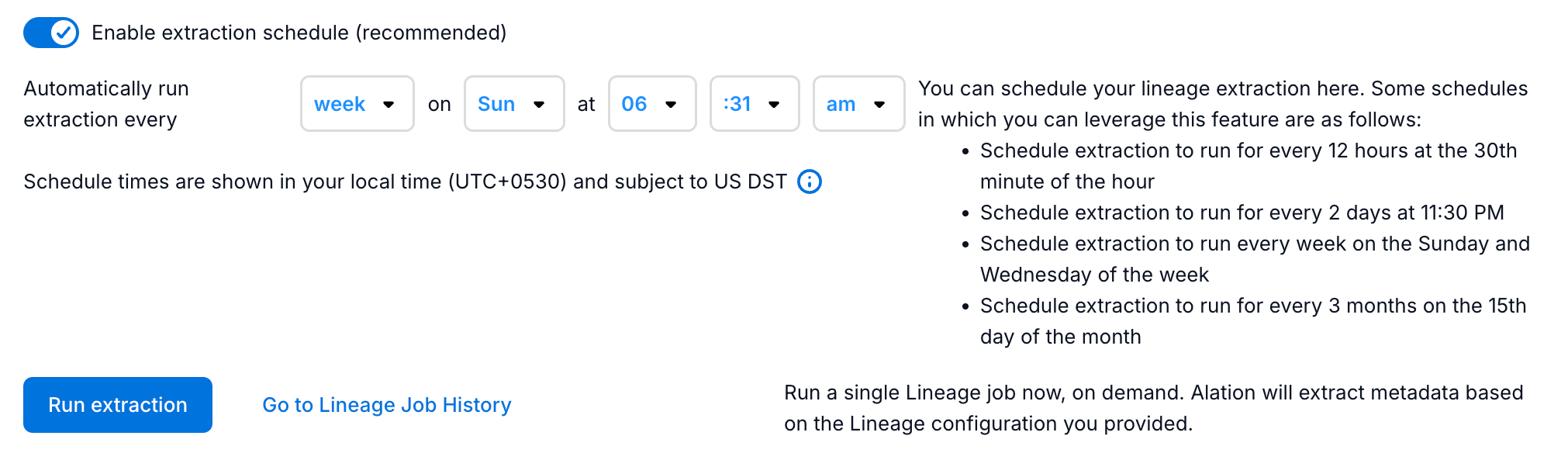Click the local time UTC+0530 schedule note
Viewport: 1568px width, 453px height.
pyautogui.click(x=405, y=182)
